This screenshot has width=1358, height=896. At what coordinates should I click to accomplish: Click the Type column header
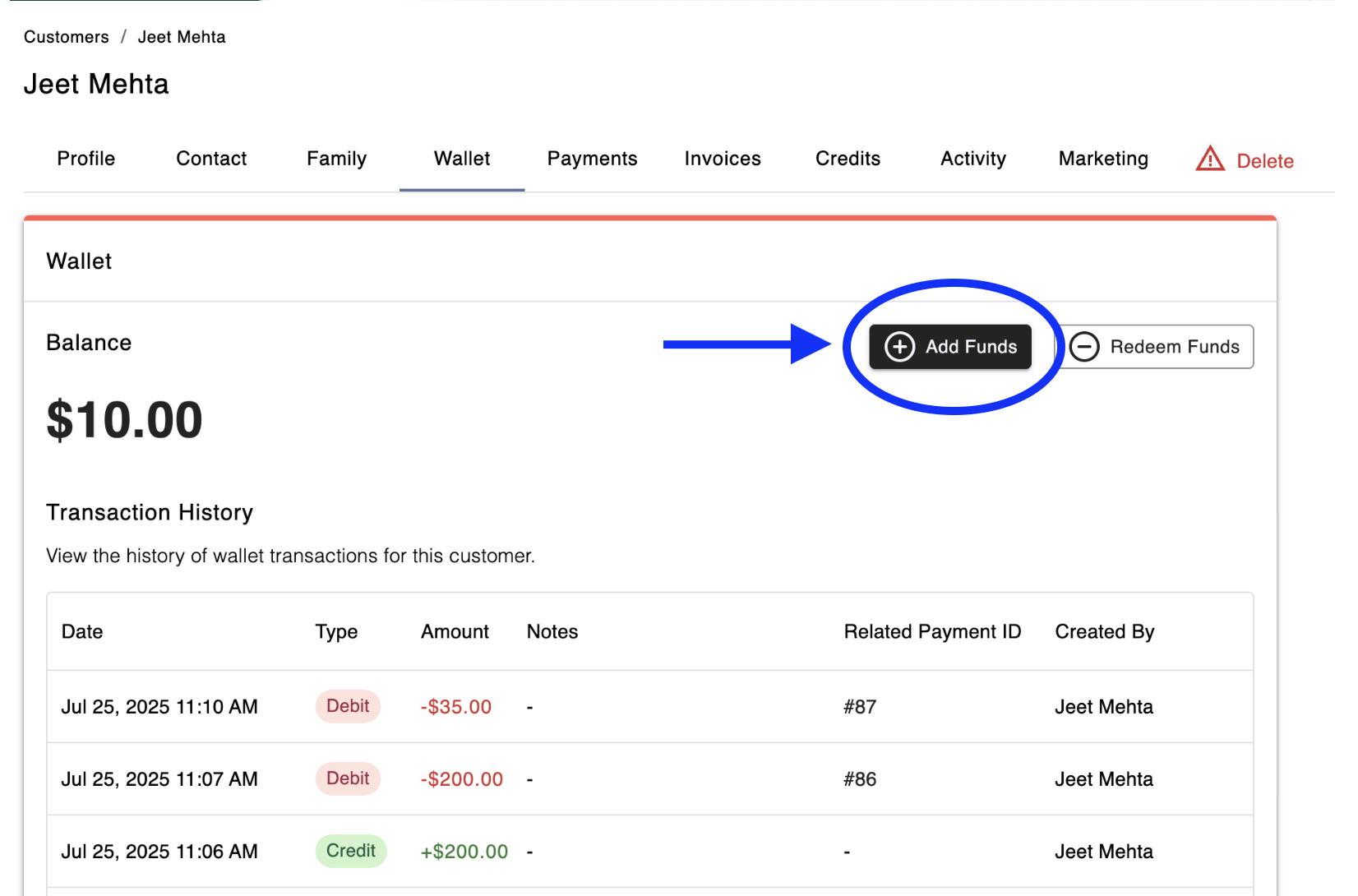[336, 631]
